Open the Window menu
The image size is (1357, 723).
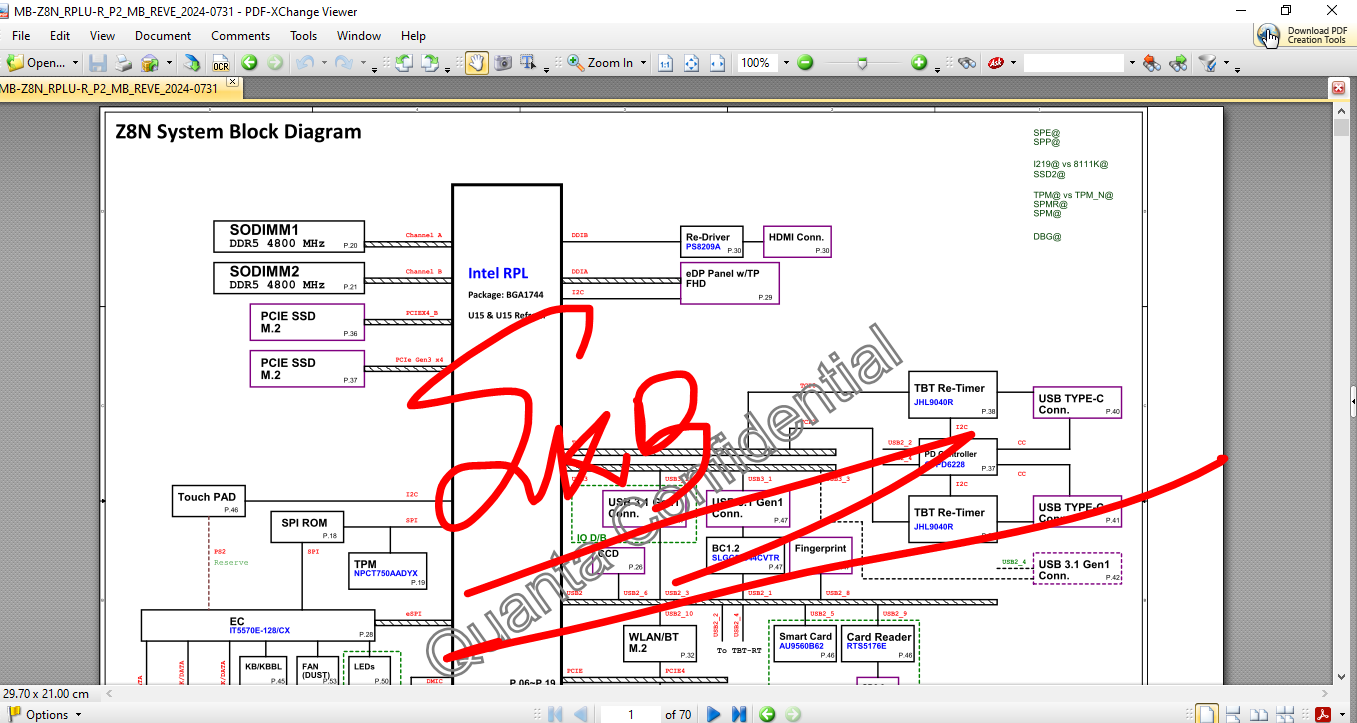359,35
